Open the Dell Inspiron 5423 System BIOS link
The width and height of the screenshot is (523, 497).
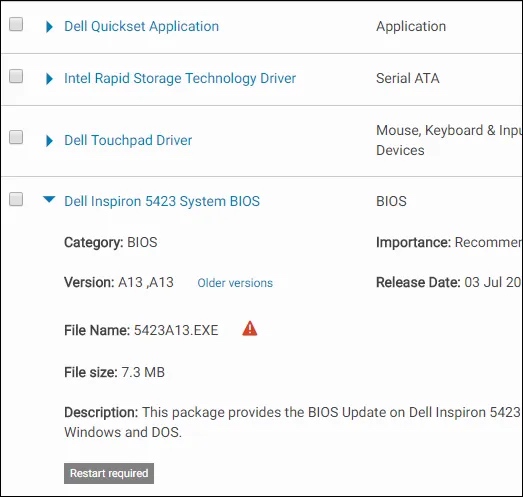click(162, 201)
